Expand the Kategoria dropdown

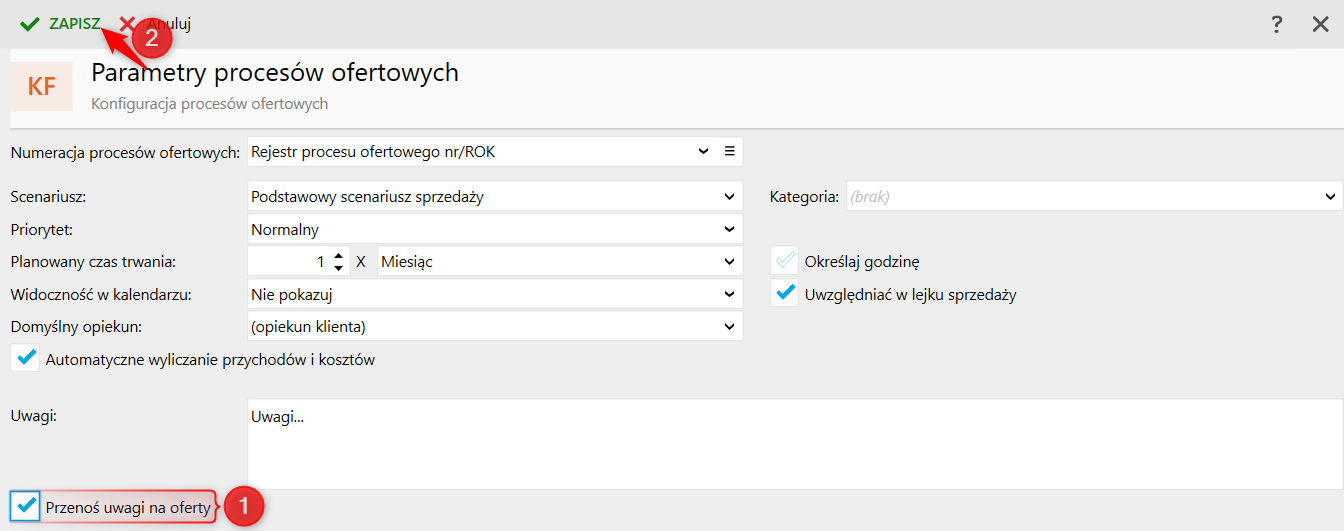1330,197
